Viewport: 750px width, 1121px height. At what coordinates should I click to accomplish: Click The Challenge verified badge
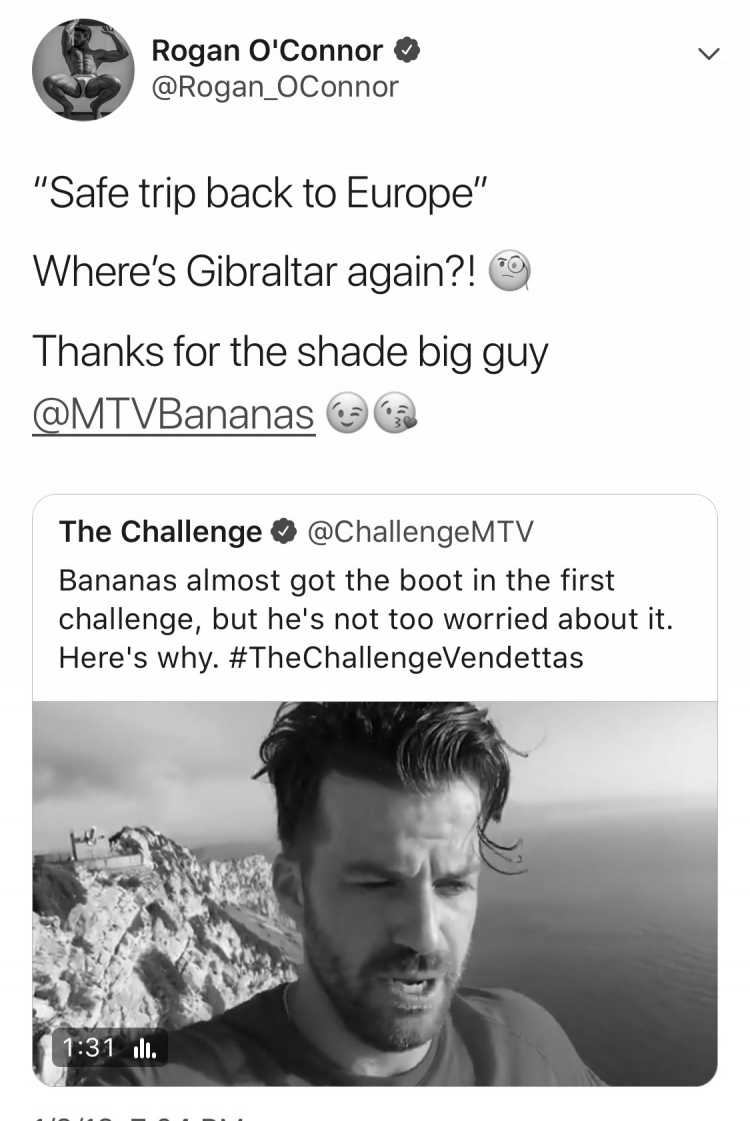point(285,532)
